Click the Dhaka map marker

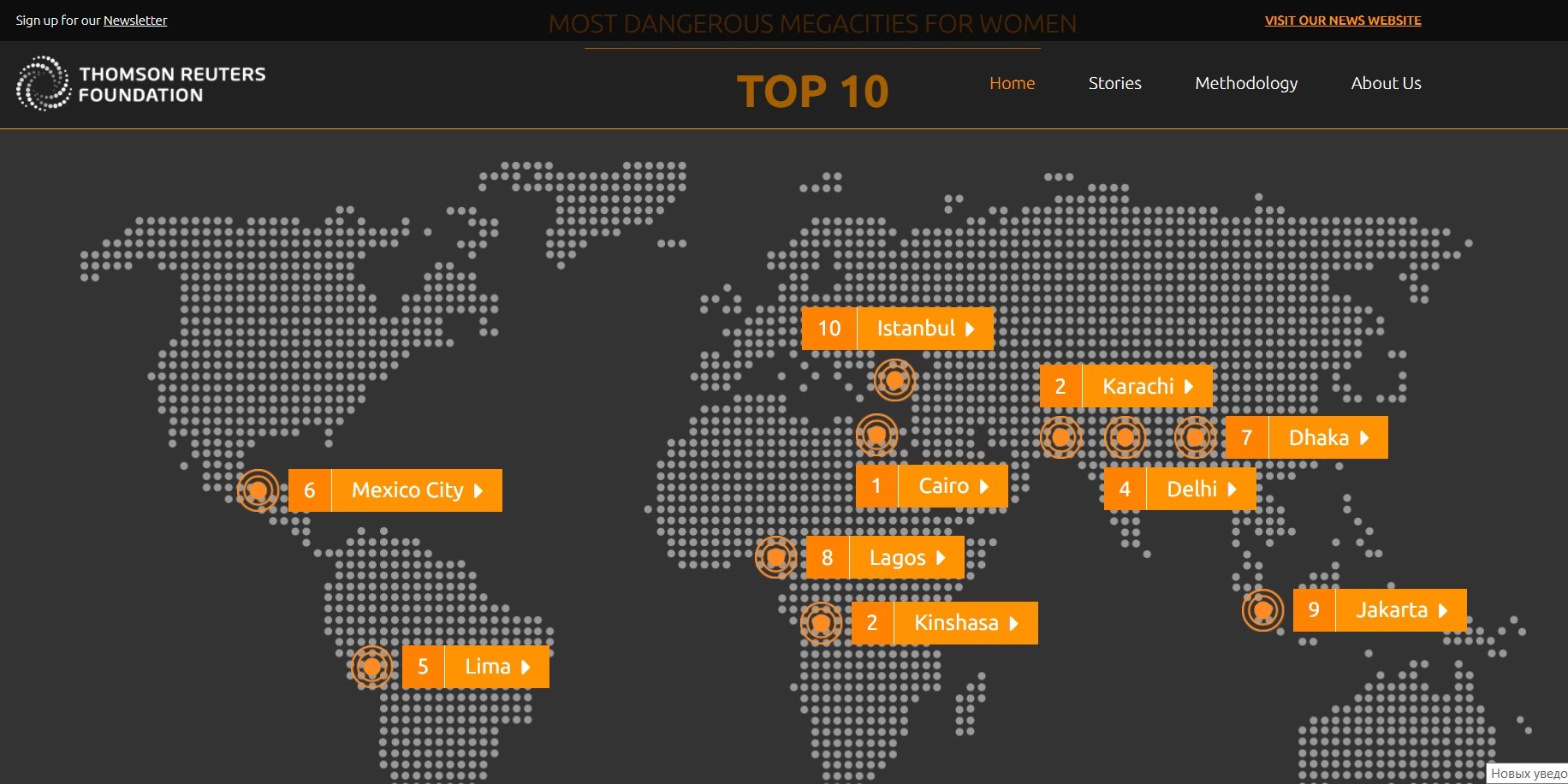coord(1196,437)
